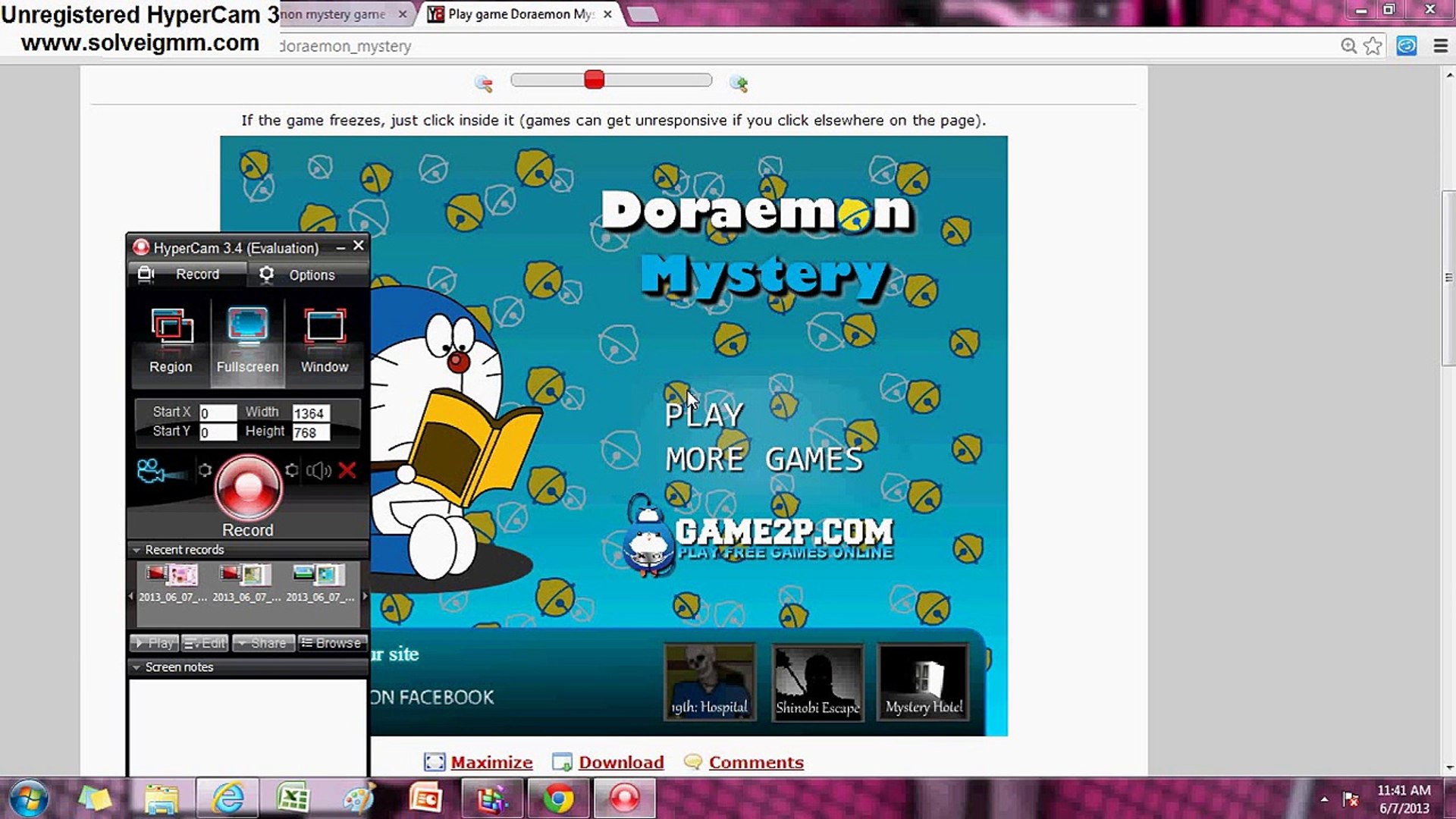Click the Browse button in HyperCam

[332, 643]
